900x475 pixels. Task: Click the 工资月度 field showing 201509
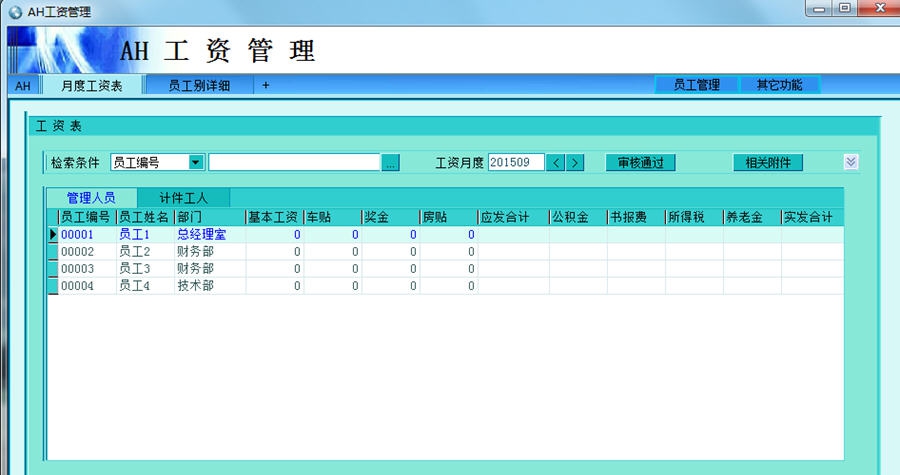click(515, 162)
